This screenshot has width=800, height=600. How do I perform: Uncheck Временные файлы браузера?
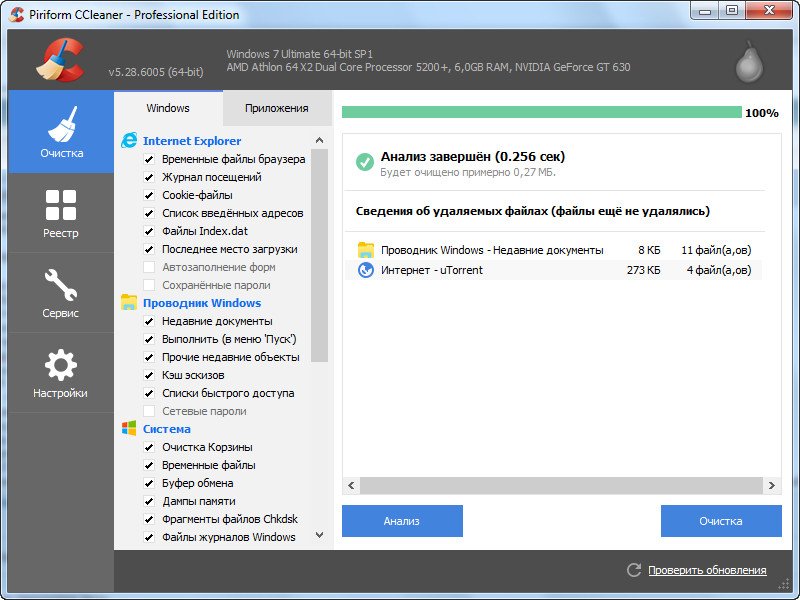[149, 159]
